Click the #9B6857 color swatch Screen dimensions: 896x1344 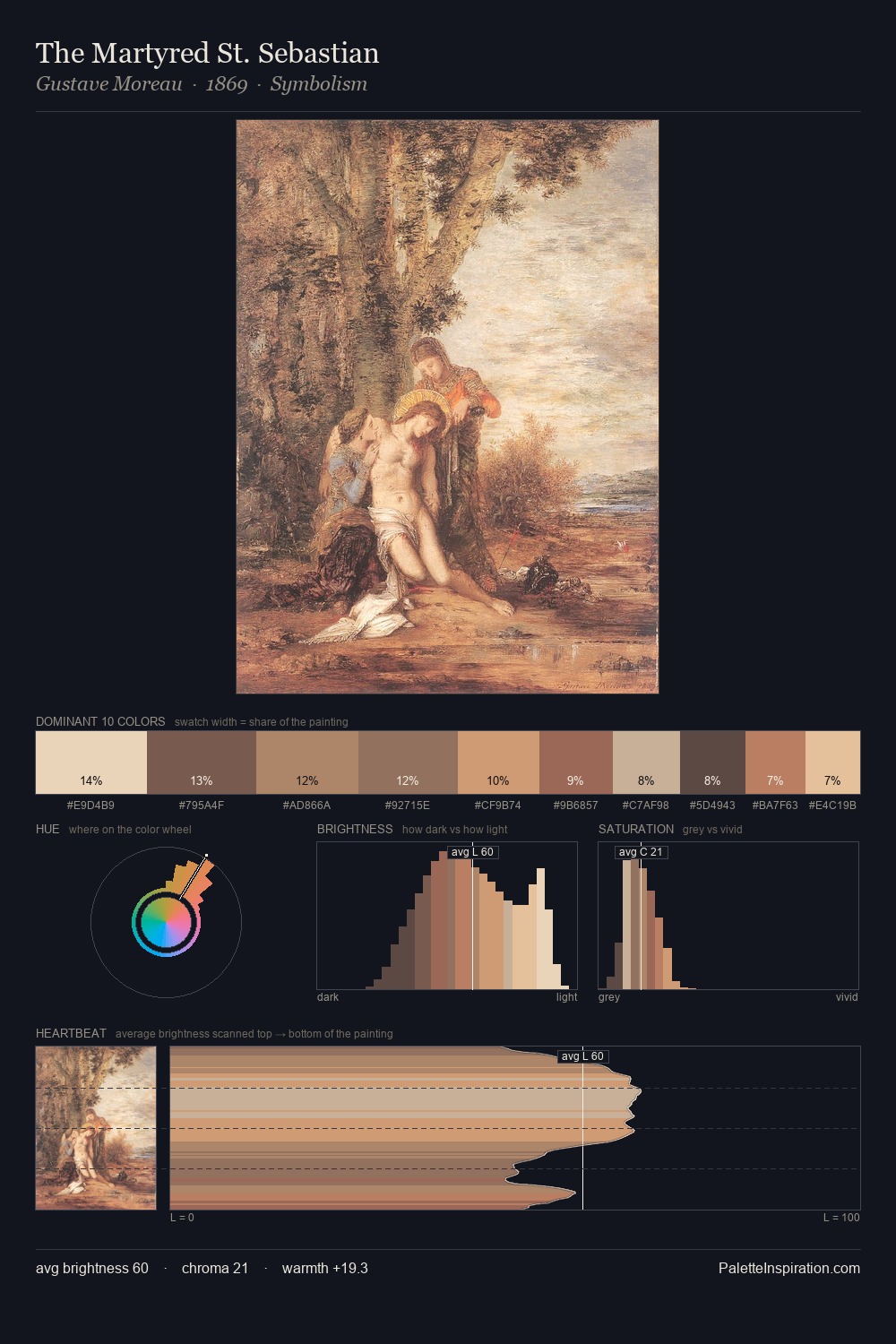(576, 762)
